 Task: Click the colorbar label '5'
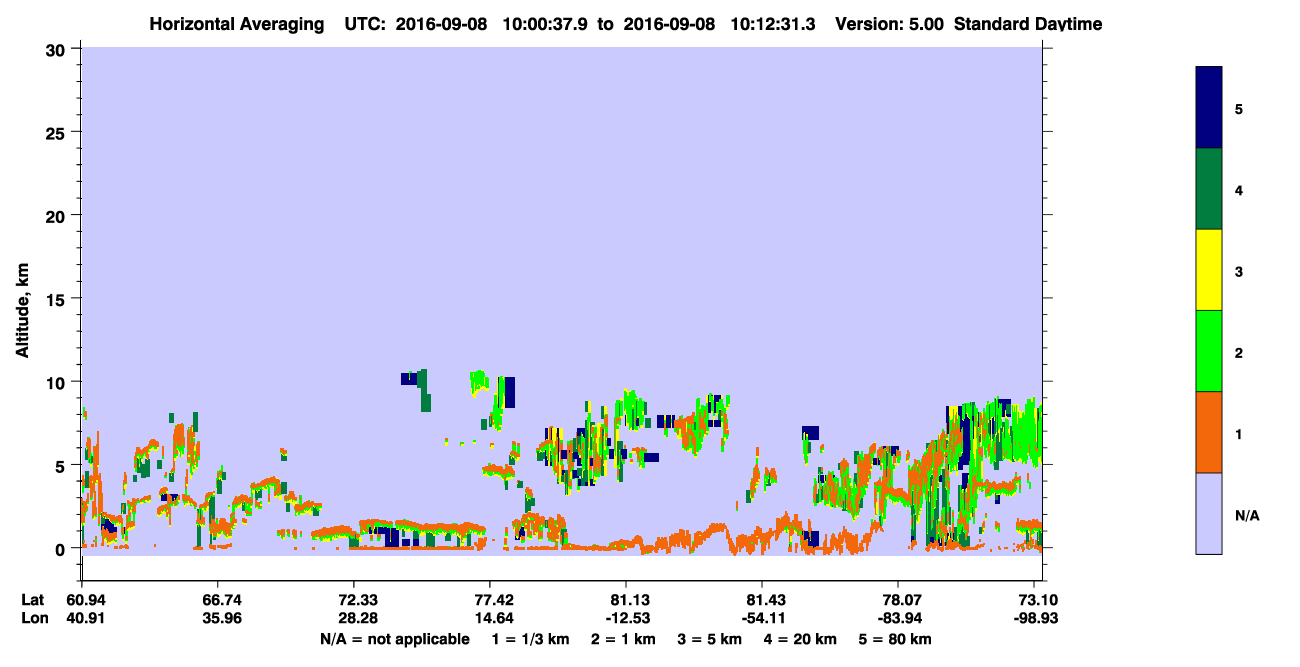point(1239,108)
